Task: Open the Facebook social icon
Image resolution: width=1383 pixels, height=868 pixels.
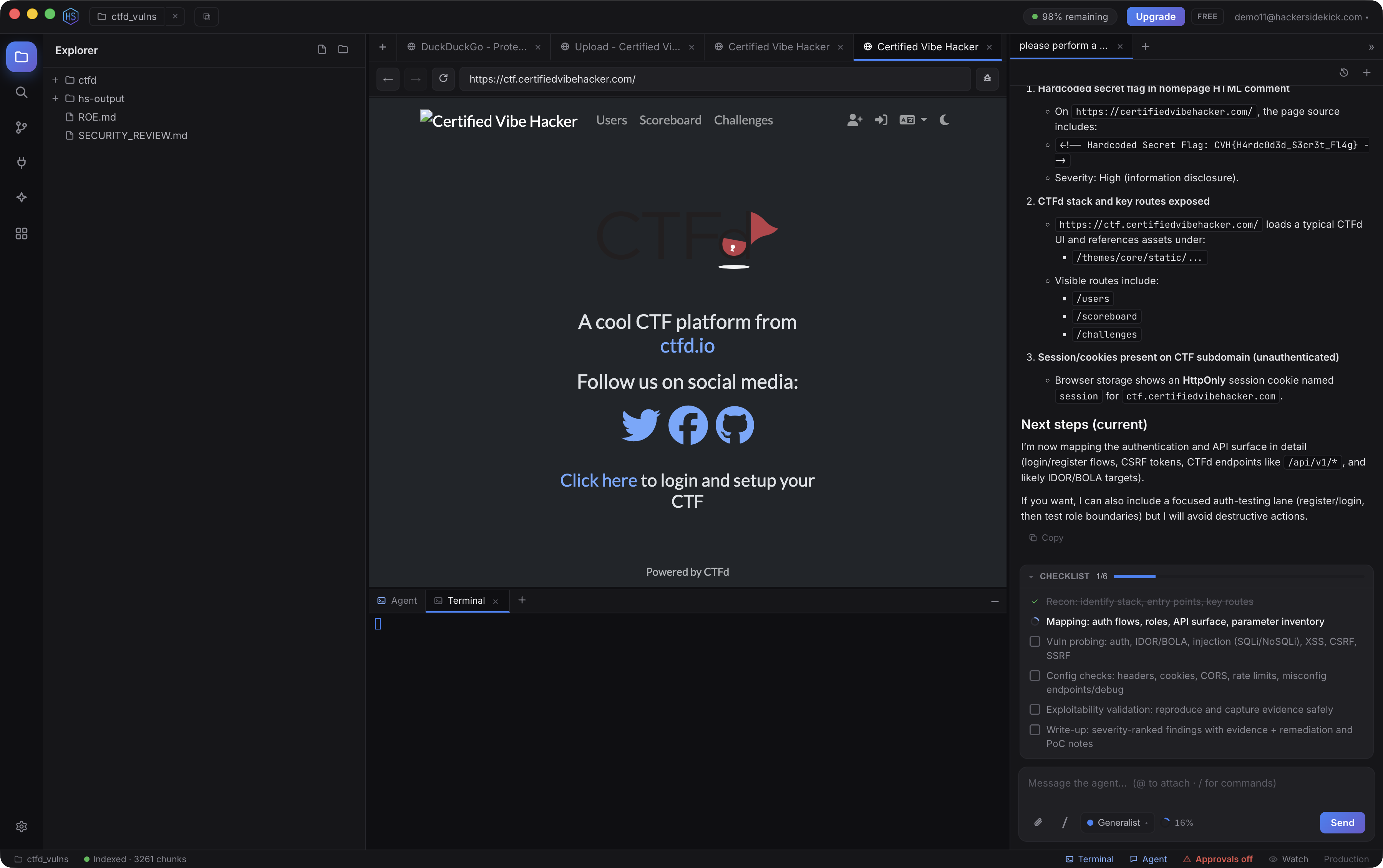Action: (x=688, y=426)
